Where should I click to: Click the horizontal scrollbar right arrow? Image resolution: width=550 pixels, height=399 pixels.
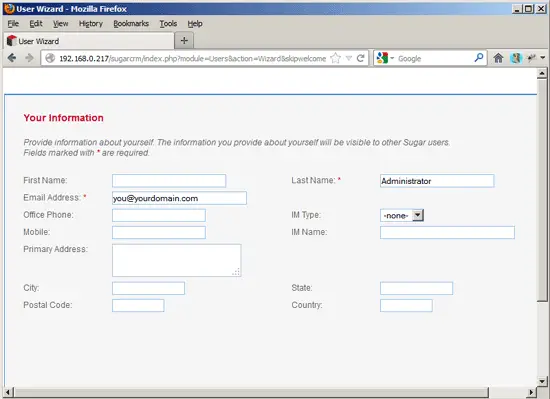pyautogui.click(x=532, y=392)
